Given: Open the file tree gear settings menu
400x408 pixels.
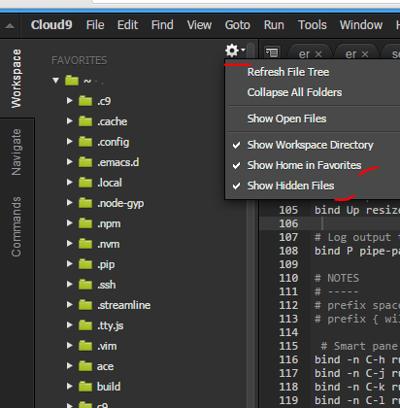Looking at the screenshot, I should (235, 51).
